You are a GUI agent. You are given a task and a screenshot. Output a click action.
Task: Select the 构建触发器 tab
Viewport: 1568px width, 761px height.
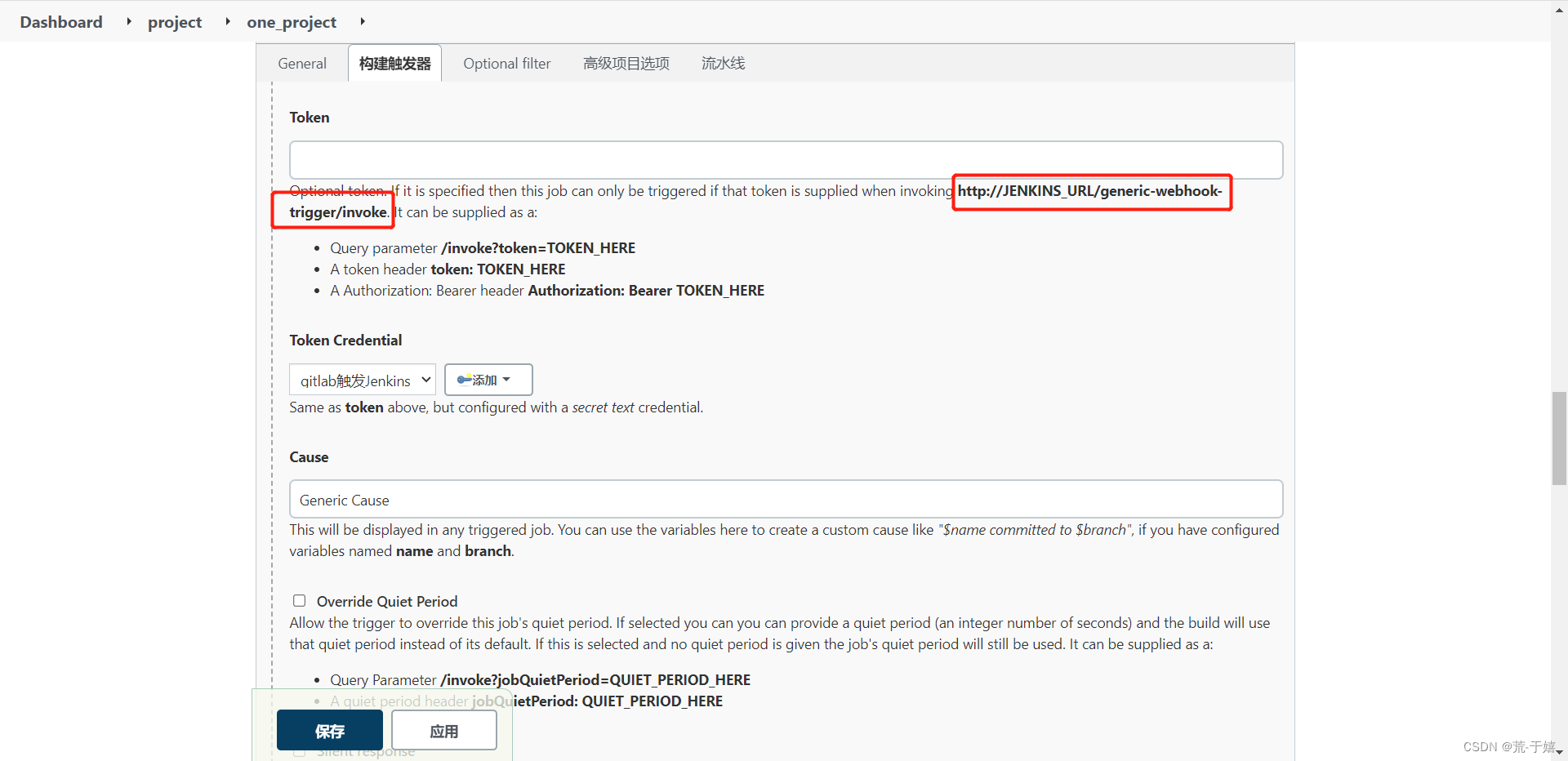tap(394, 63)
